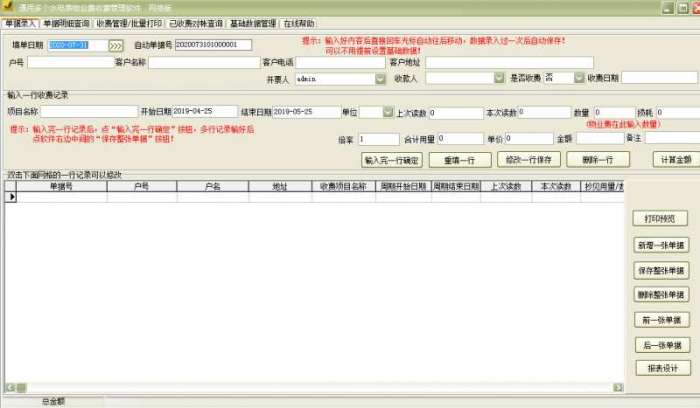Click the 打印预览 button
The height and width of the screenshot is (408, 700).
pyautogui.click(x=660, y=219)
